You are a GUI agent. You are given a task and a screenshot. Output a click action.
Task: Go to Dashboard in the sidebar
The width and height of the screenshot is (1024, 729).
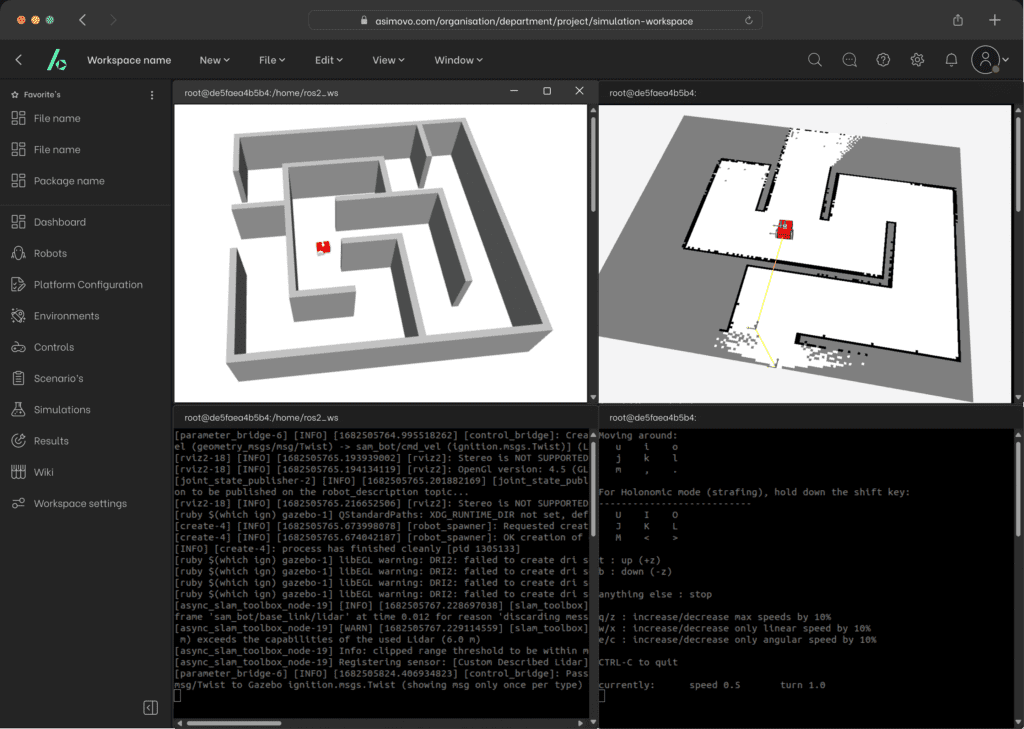pyautogui.click(x=59, y=222)
